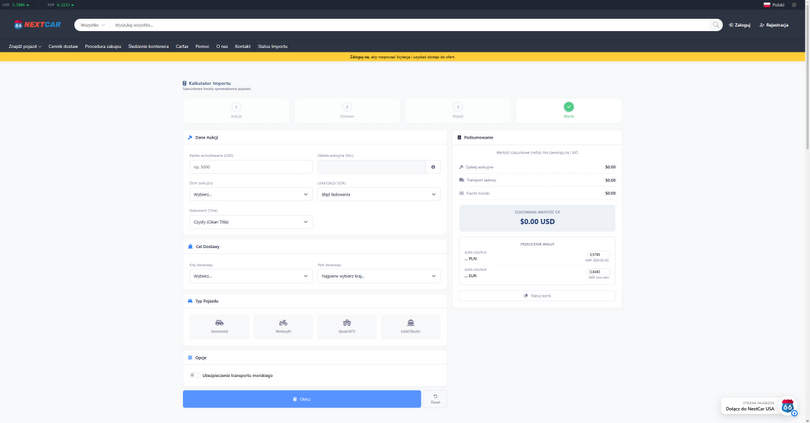
Task: Click the search magnifier icon
Action: (716, 25)
